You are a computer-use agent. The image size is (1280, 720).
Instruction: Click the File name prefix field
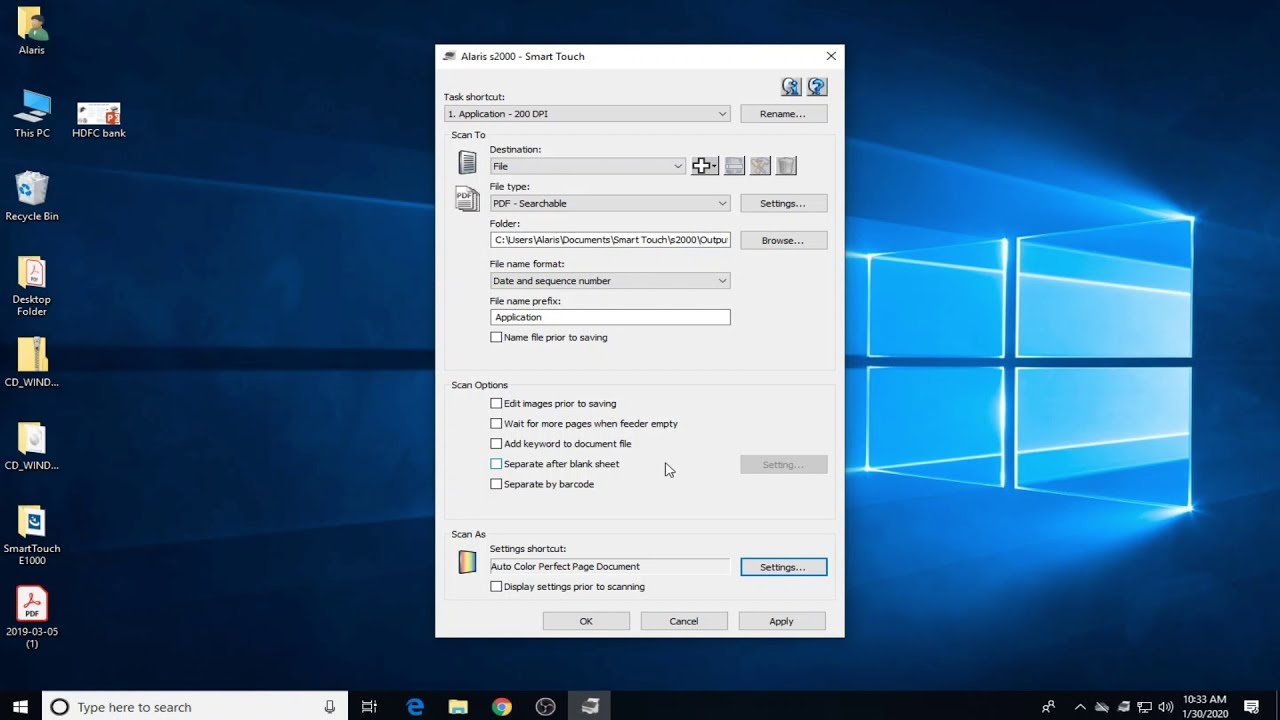[610, 317]
